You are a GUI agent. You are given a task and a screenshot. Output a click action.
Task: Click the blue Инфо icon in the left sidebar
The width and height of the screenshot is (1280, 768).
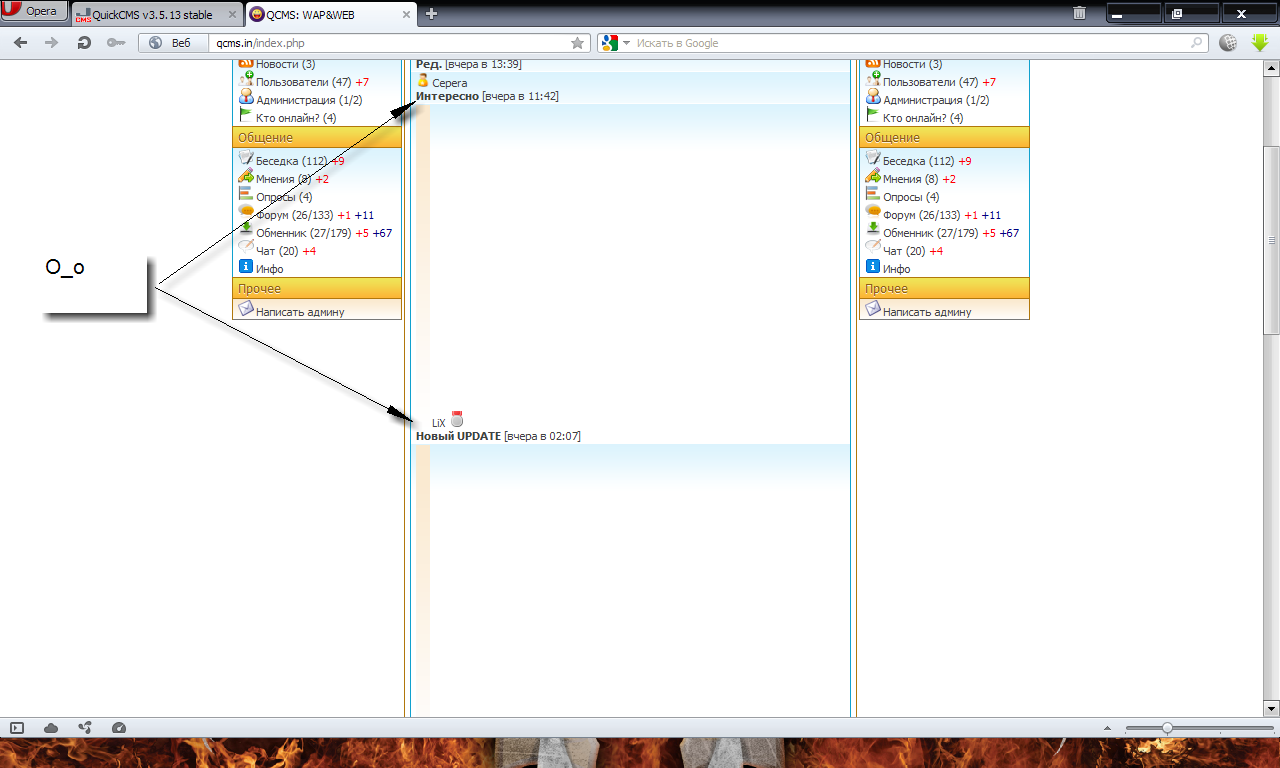(x=246, y=267)
